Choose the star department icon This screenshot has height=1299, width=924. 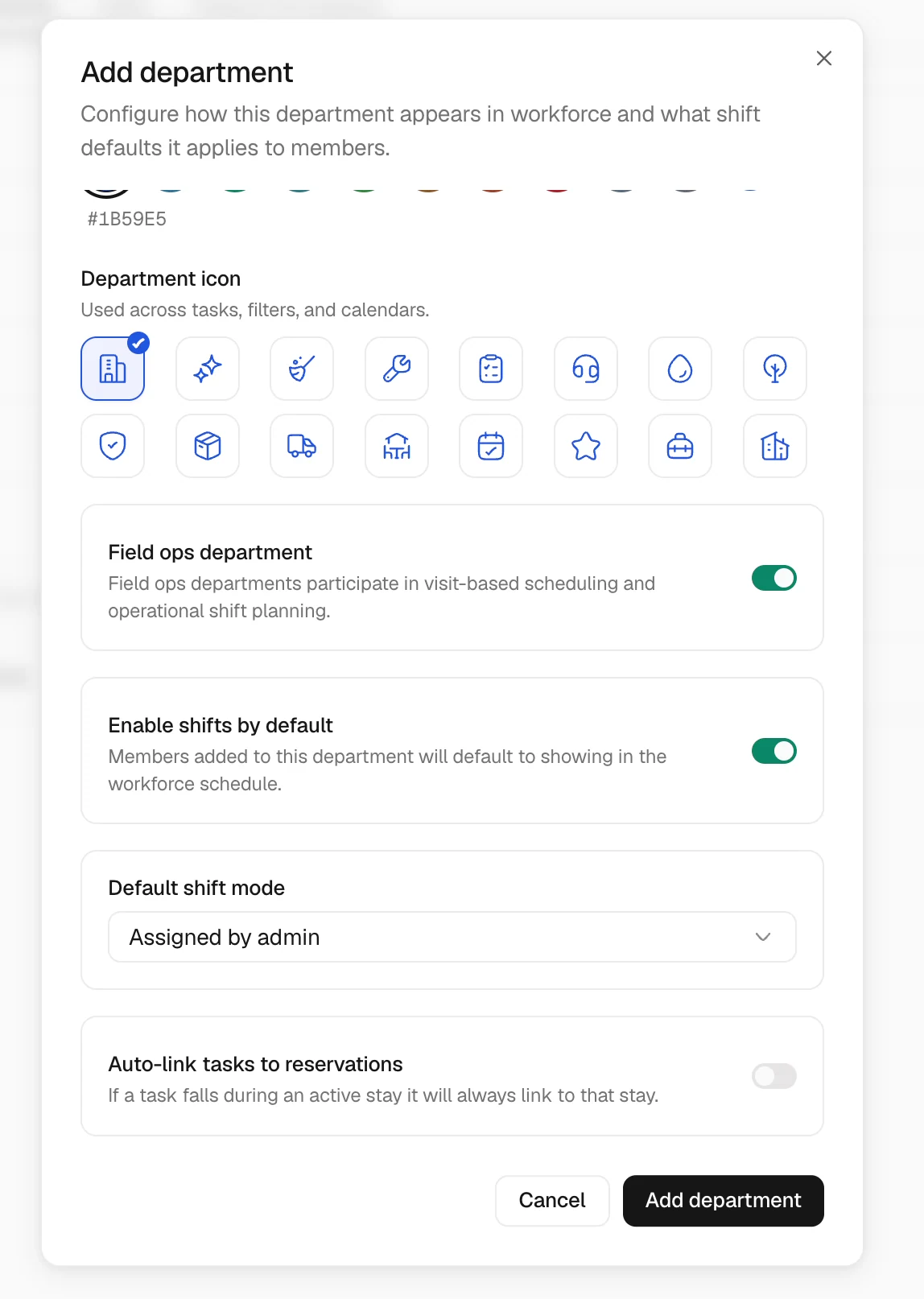tap(586, 446)
